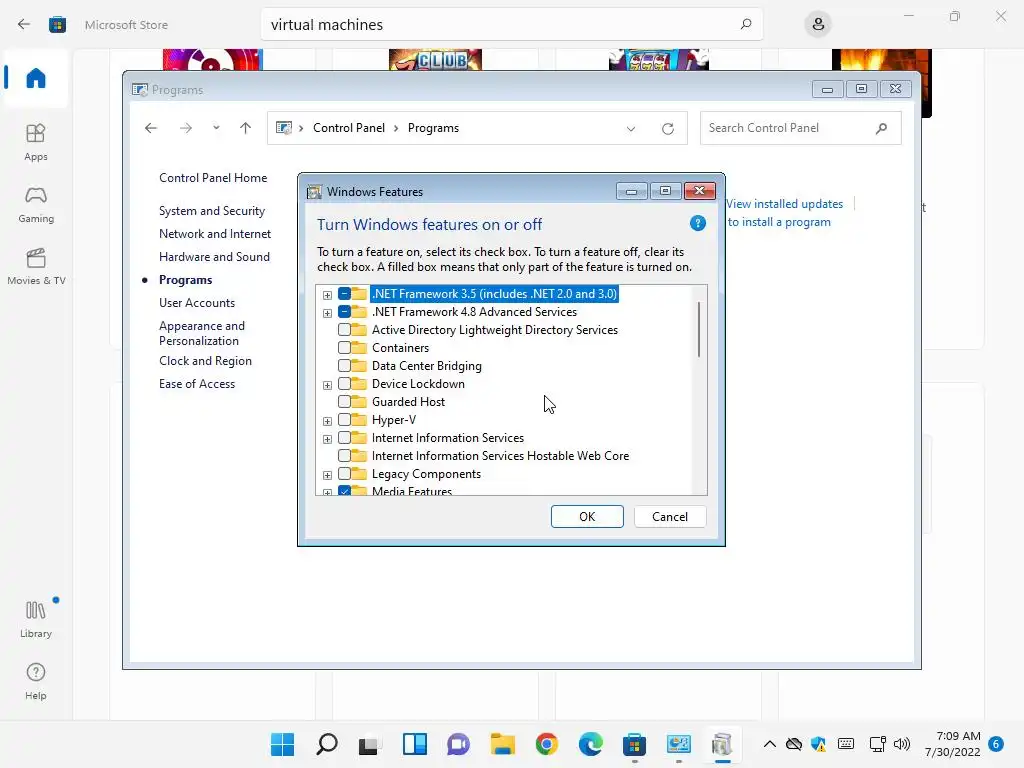
Task: Expand the Internet Information Services node
Action: click(x=327, y=440)
